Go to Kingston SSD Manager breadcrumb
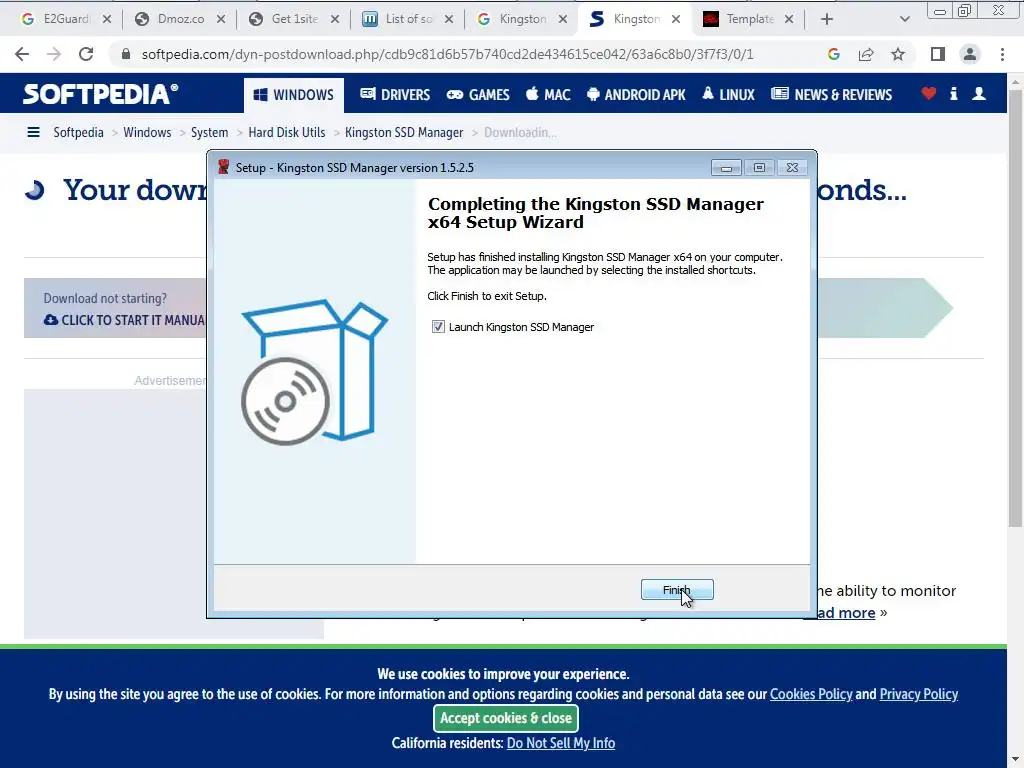This screenshot has width=1024, height=768. click(x=404, y=133)
